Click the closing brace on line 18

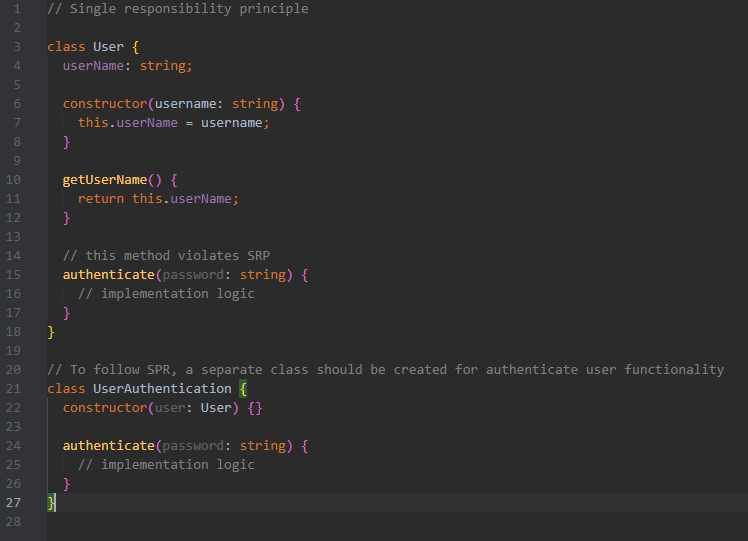coord(51,332)
